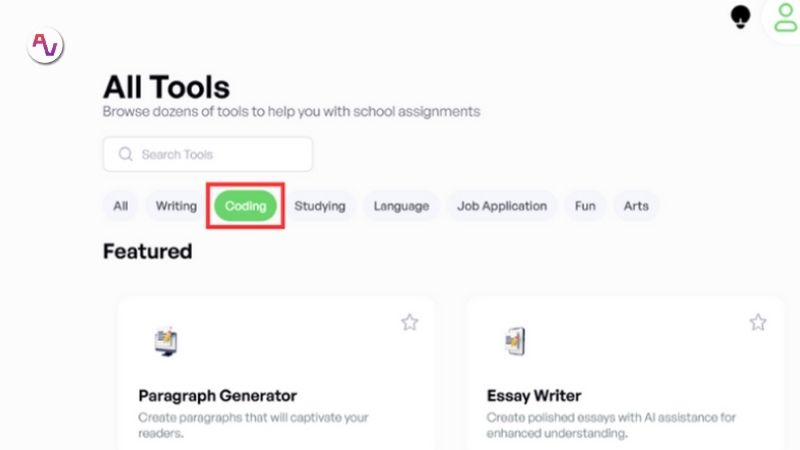Toggle the lightbulb theme icon
Viewport: 800px width, 450px height.
click(740, 17)
